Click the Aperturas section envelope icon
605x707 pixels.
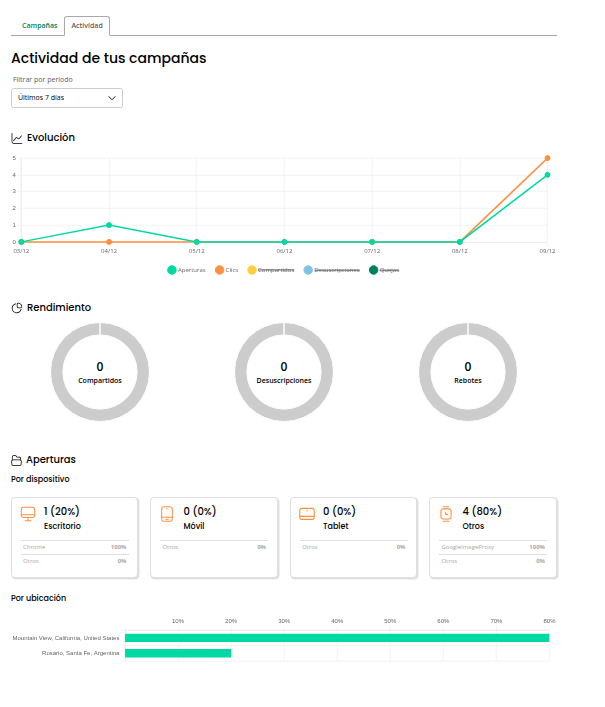pyautogui.click(x=17, y=460)
